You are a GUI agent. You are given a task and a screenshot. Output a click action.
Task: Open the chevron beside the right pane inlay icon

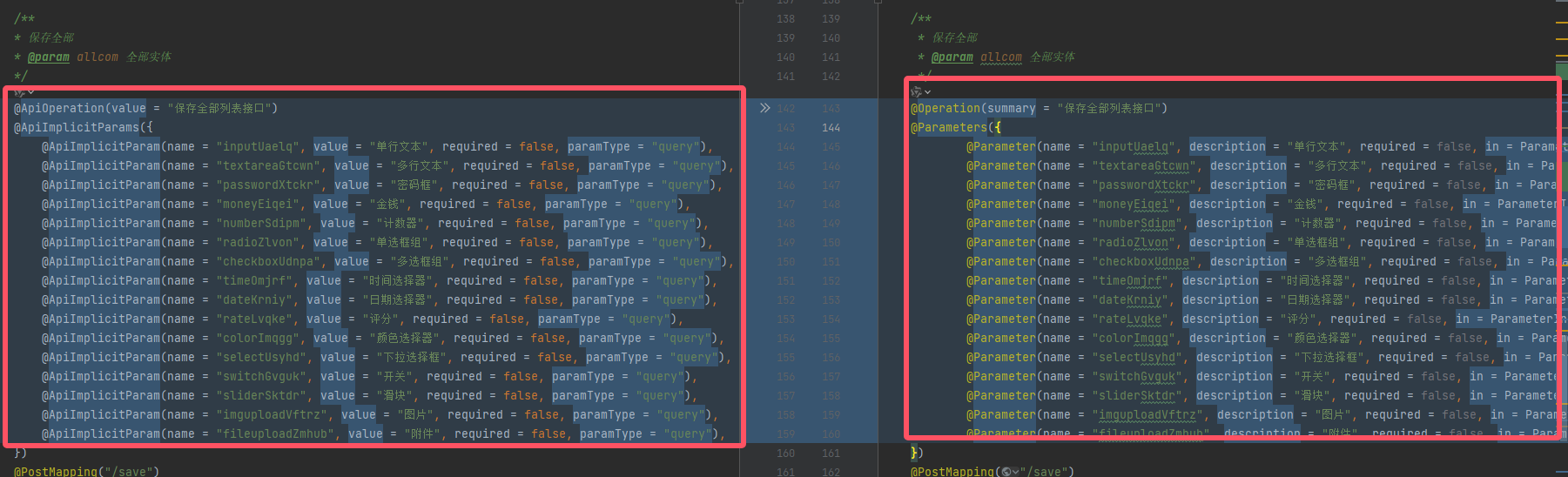(928, 91)
